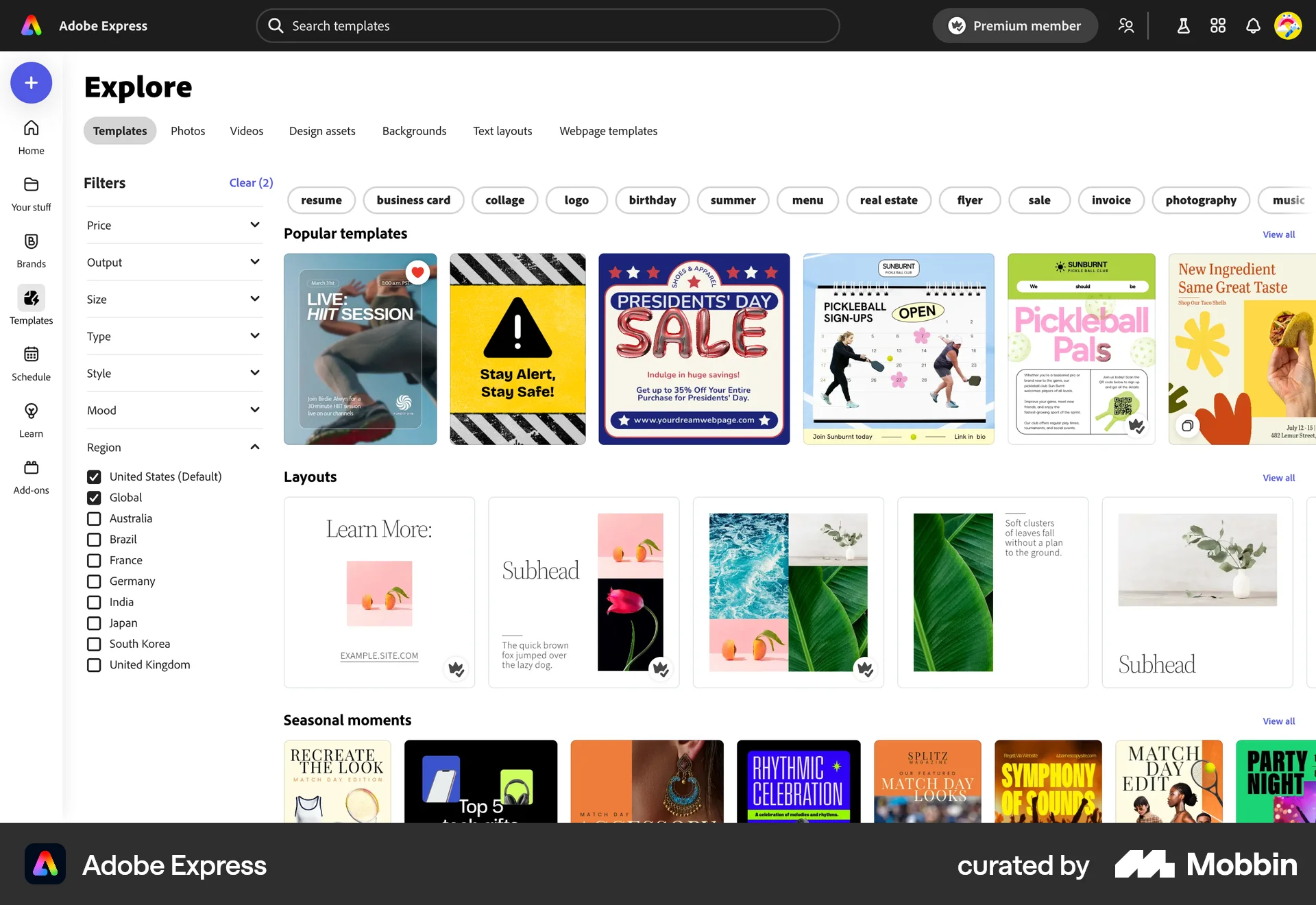The image size is (1316, 905).
Task: Open the Backgrounds tab
Action: [414, 130]
